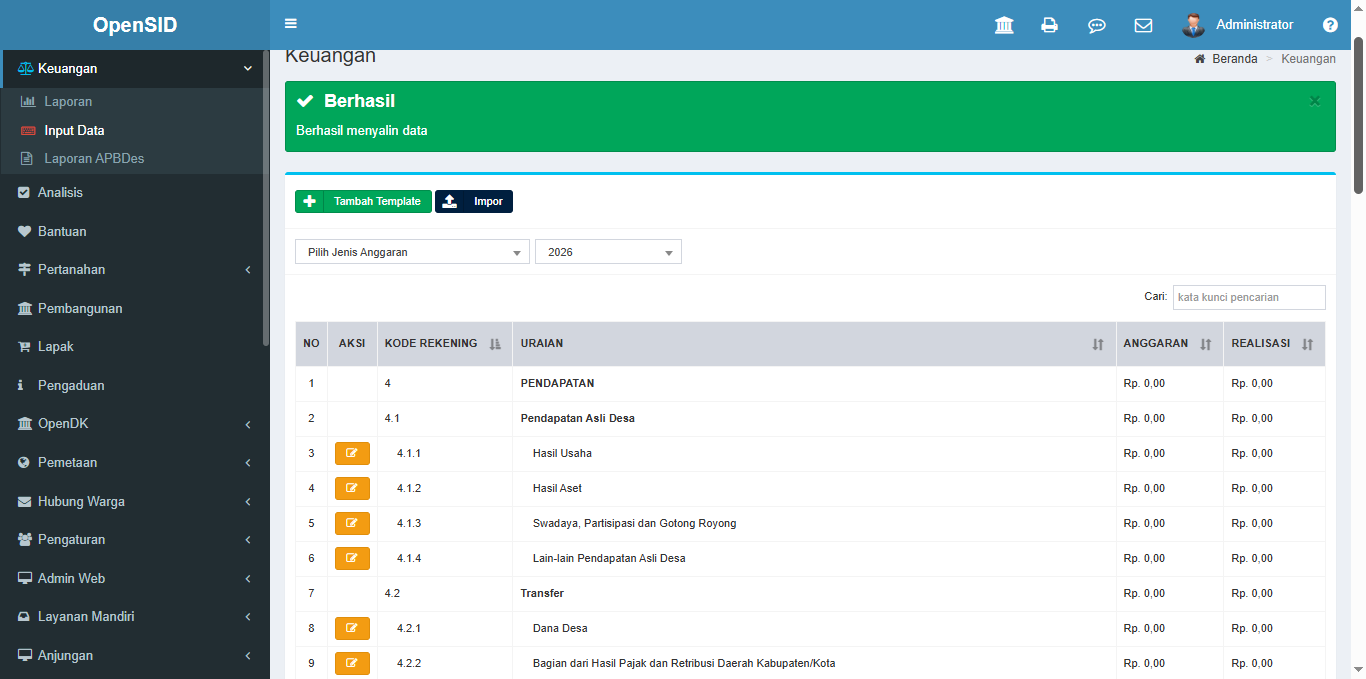Click the Impor button
This screenshot has height=679, width=1366.
coord(474,201)
